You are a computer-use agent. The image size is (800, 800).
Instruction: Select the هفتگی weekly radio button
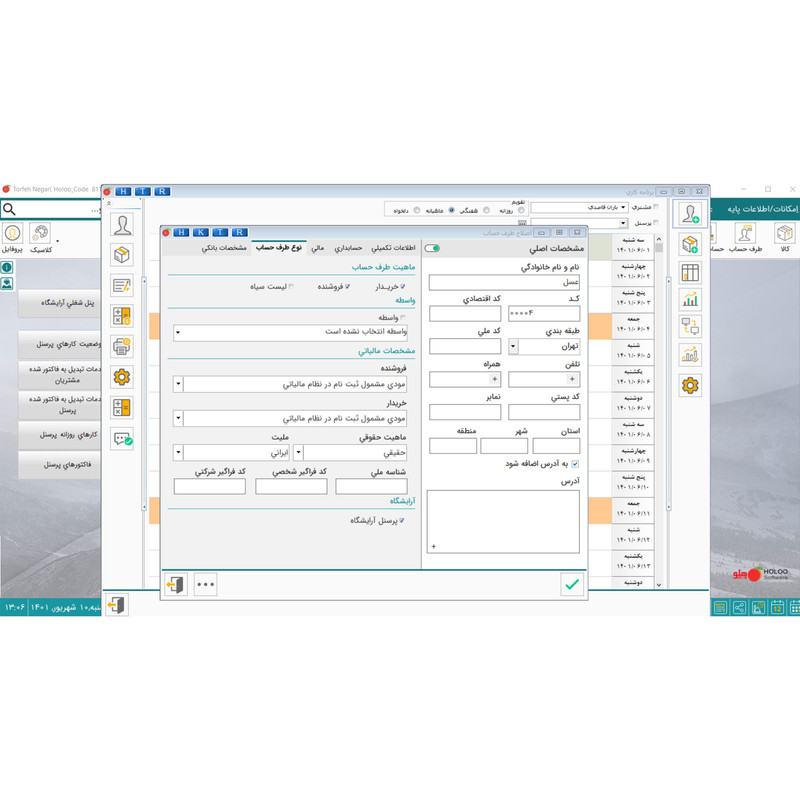point(486,210)
